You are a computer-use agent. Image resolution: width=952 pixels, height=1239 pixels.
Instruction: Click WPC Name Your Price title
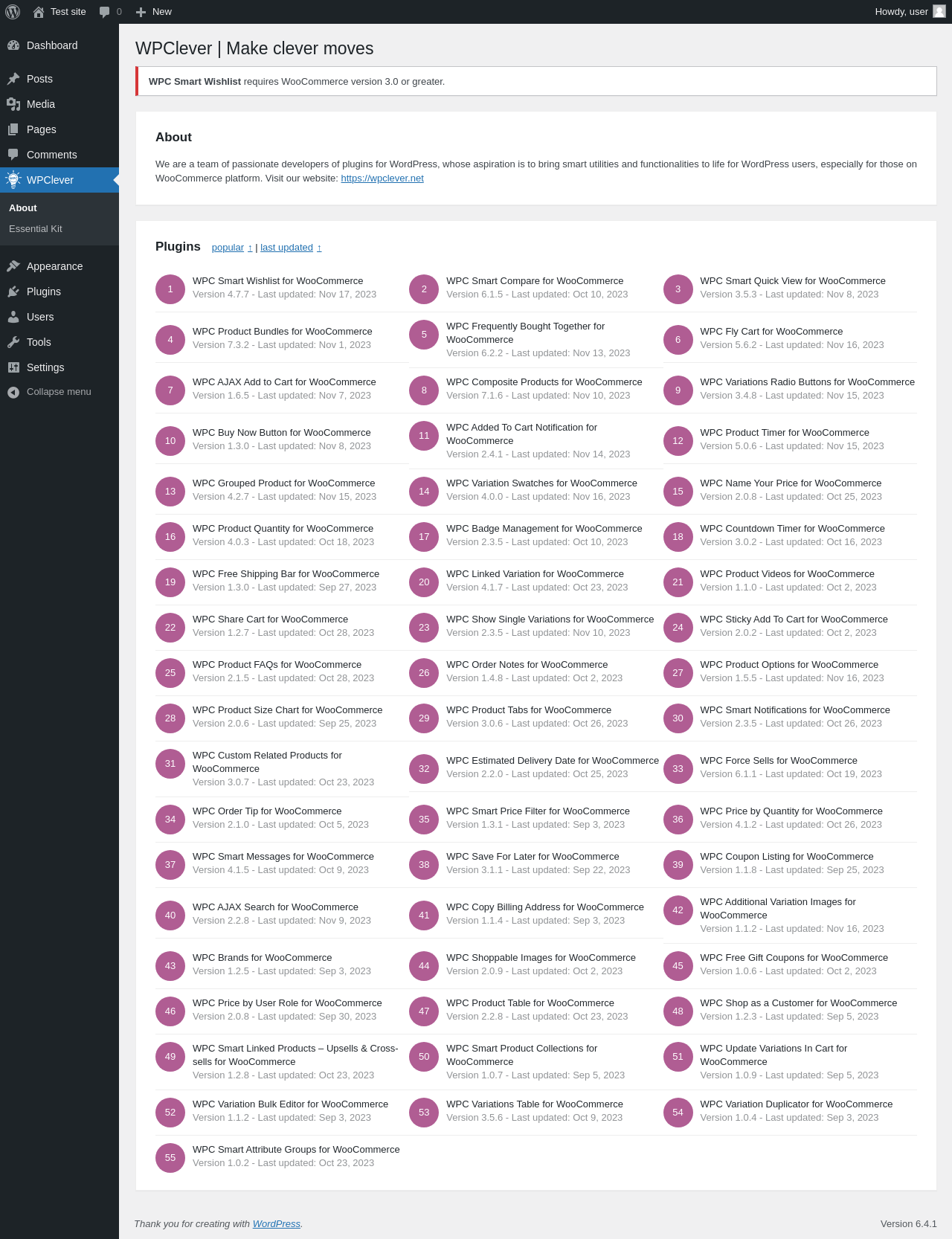coord(791,483)
